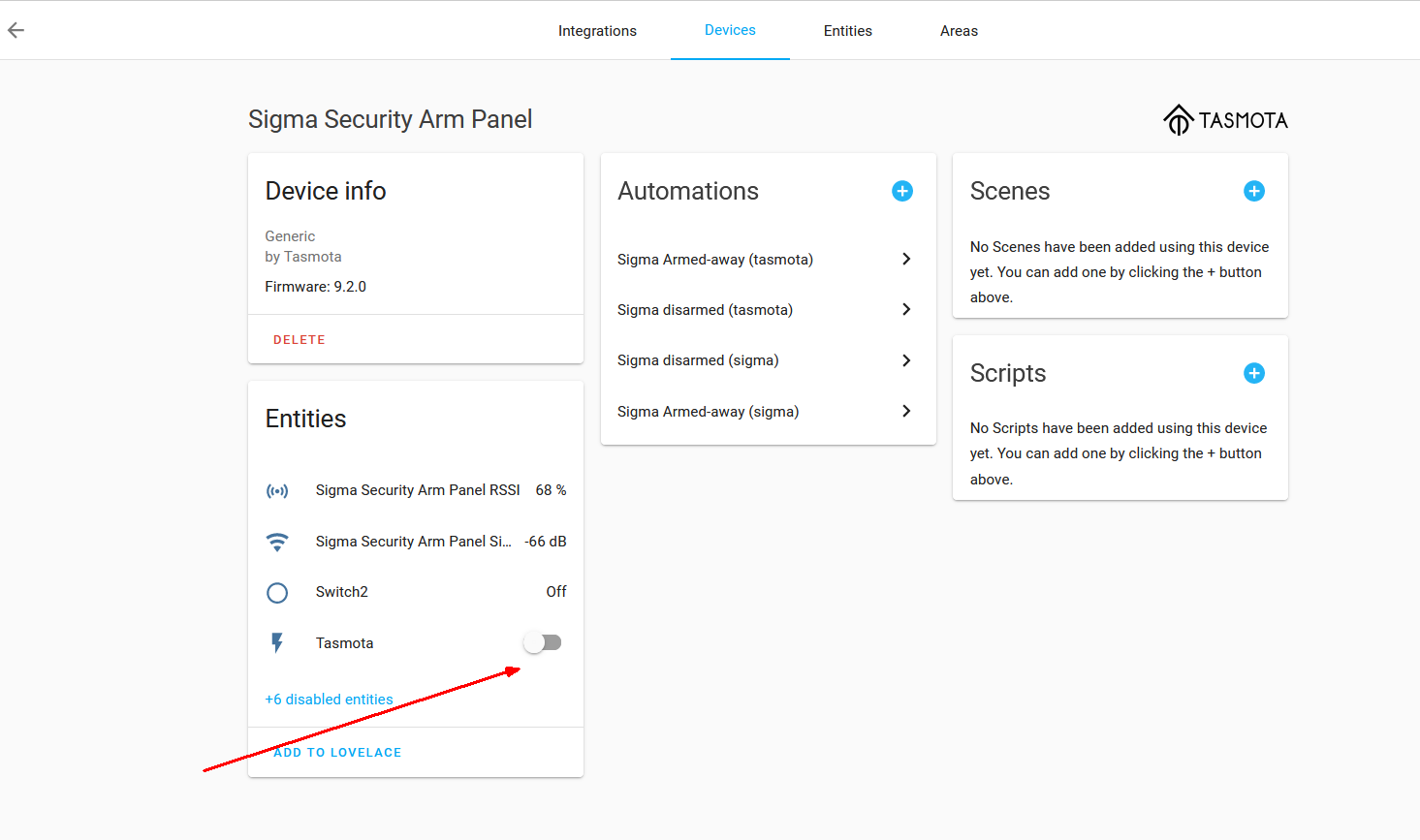
Task: Open the Tasmota entity label
Action: (344, 643)
